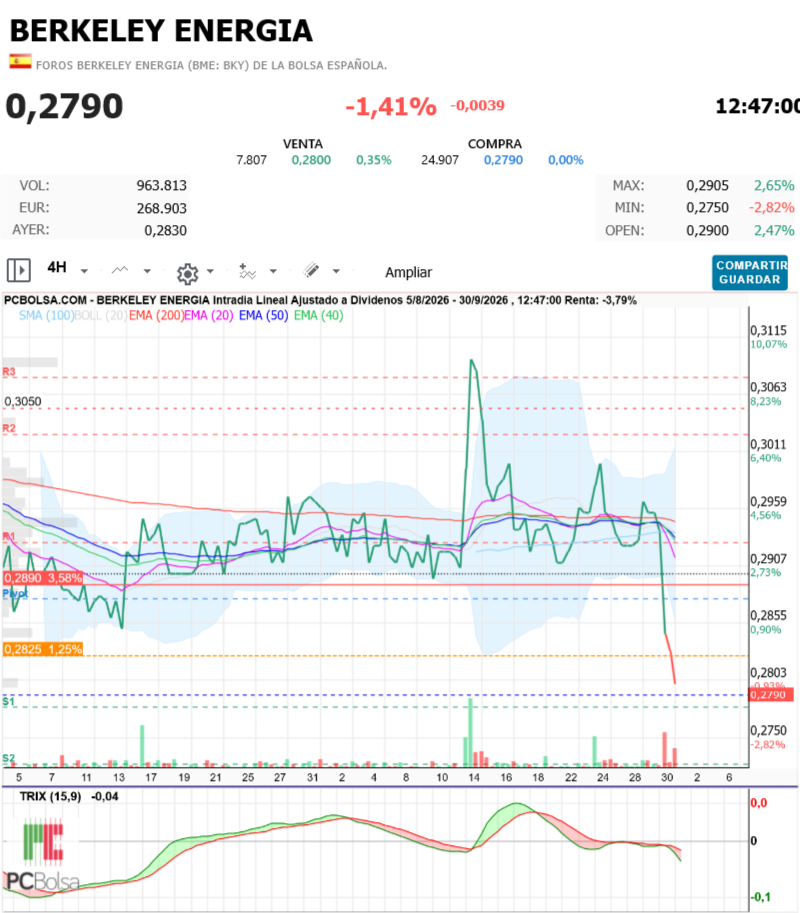The width and height of the screenshot is (800, 913).
Task: Click the OPEN value 0,2900
Action: pyautogui.click(x=707, y=231)
